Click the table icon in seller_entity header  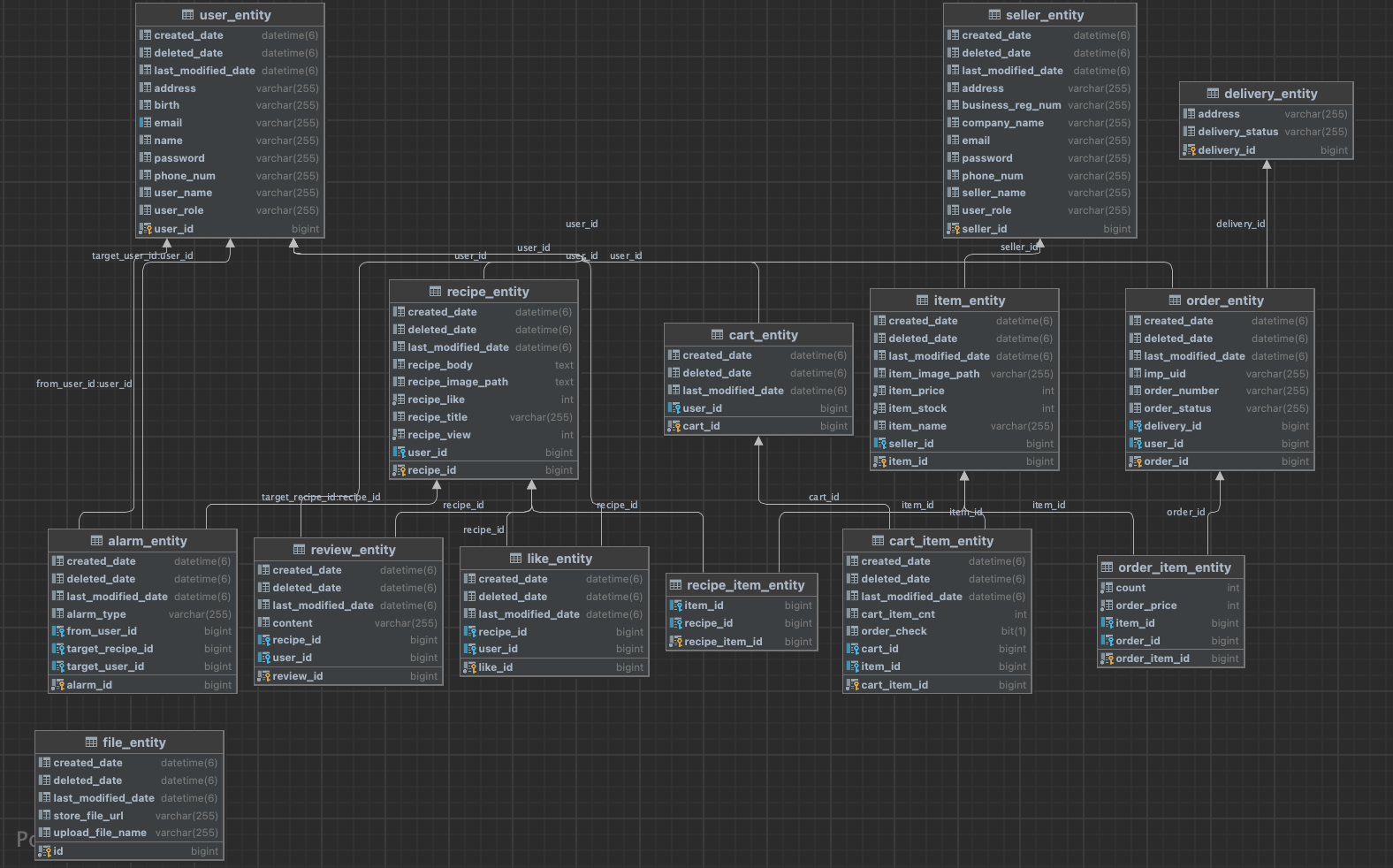tap(994, 15)
